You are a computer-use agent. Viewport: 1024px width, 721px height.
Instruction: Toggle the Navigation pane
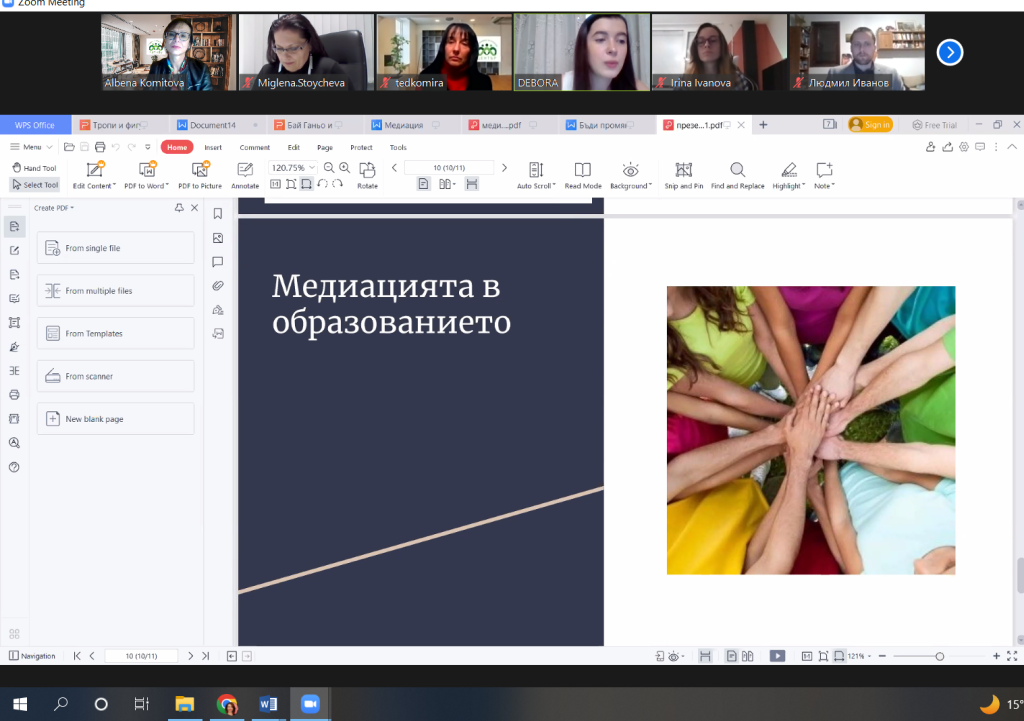coord(32,656)
